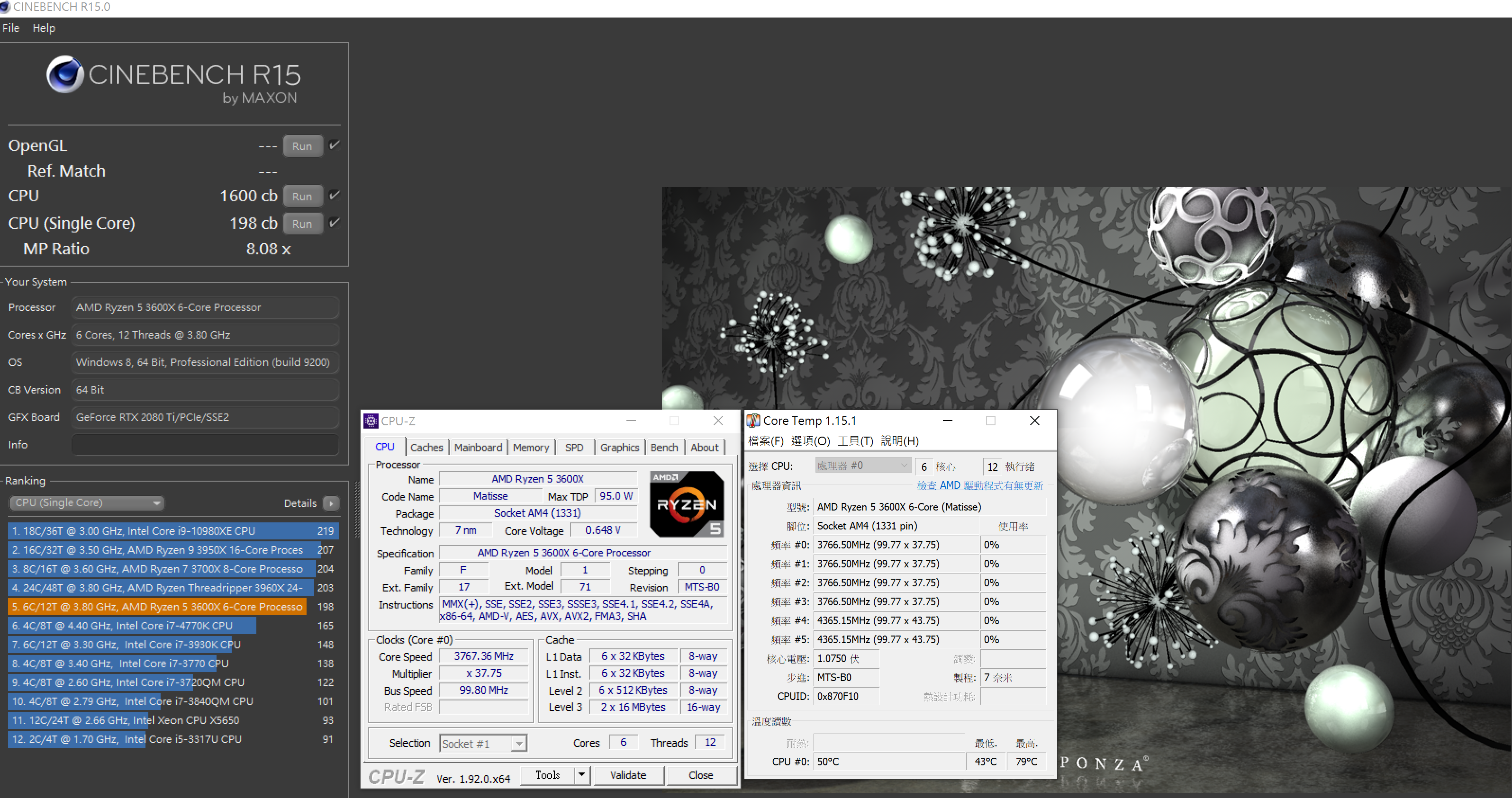1512x798 pixels.
Task: Click the empty Info input field
Action: click(205, 445)
